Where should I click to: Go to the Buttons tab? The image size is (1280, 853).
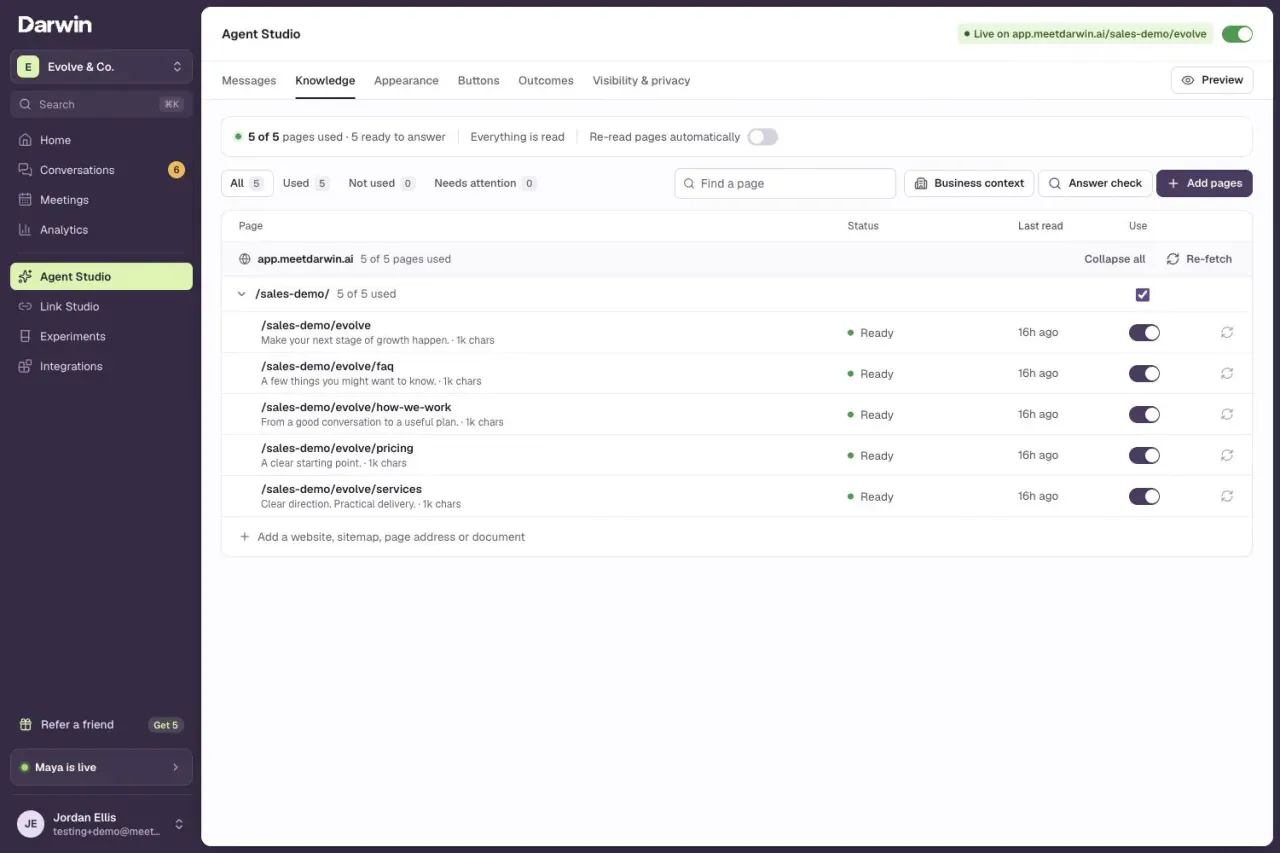point(478,81)
